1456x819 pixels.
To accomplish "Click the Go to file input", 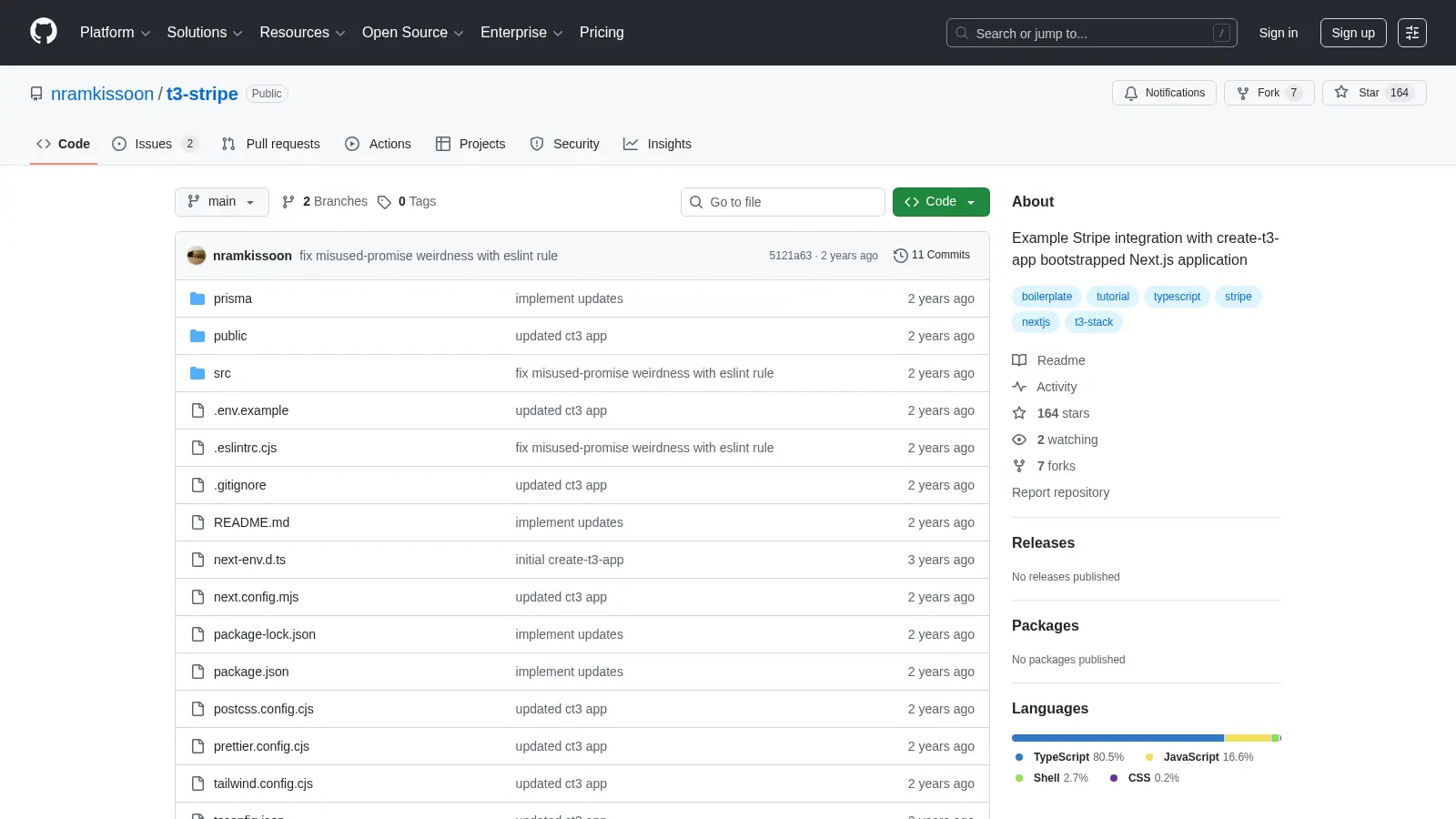I will click(783, 202).
